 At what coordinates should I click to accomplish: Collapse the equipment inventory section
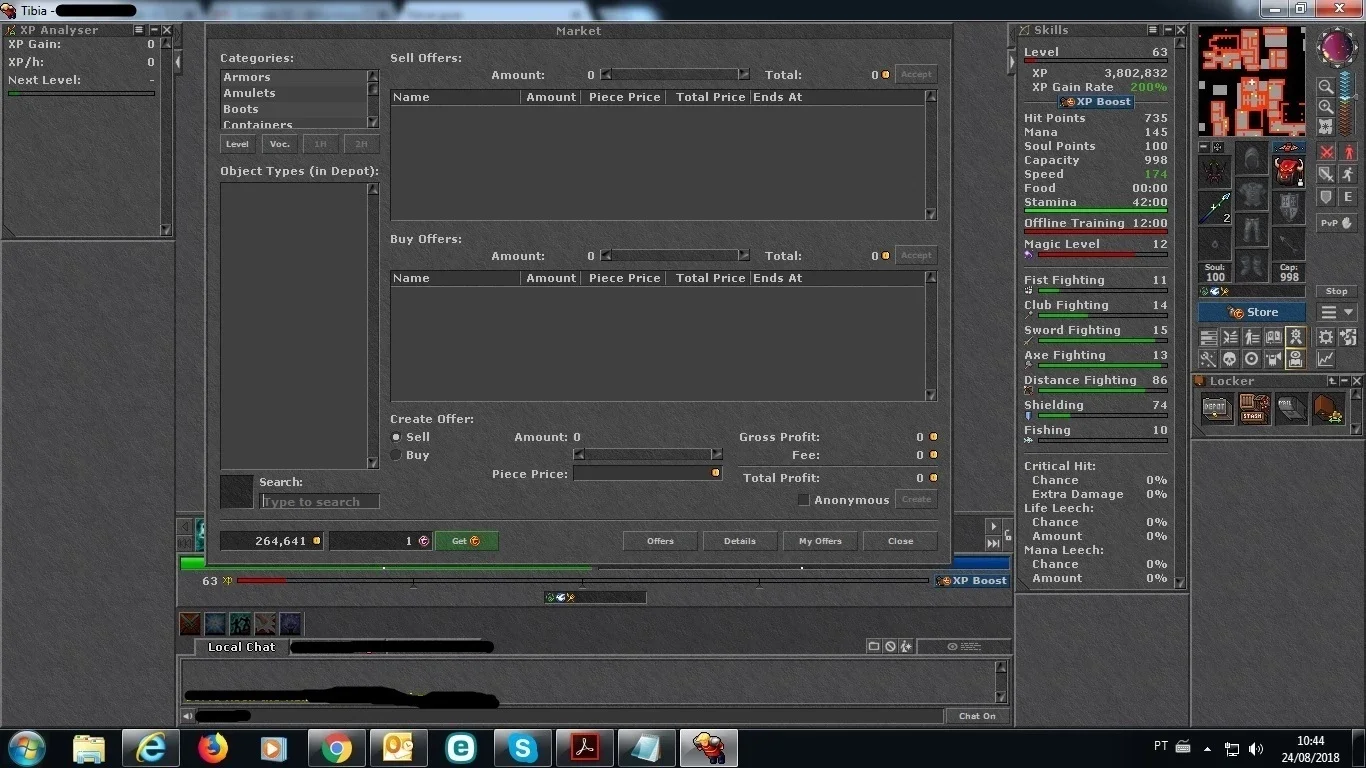tap(1204, 147)
